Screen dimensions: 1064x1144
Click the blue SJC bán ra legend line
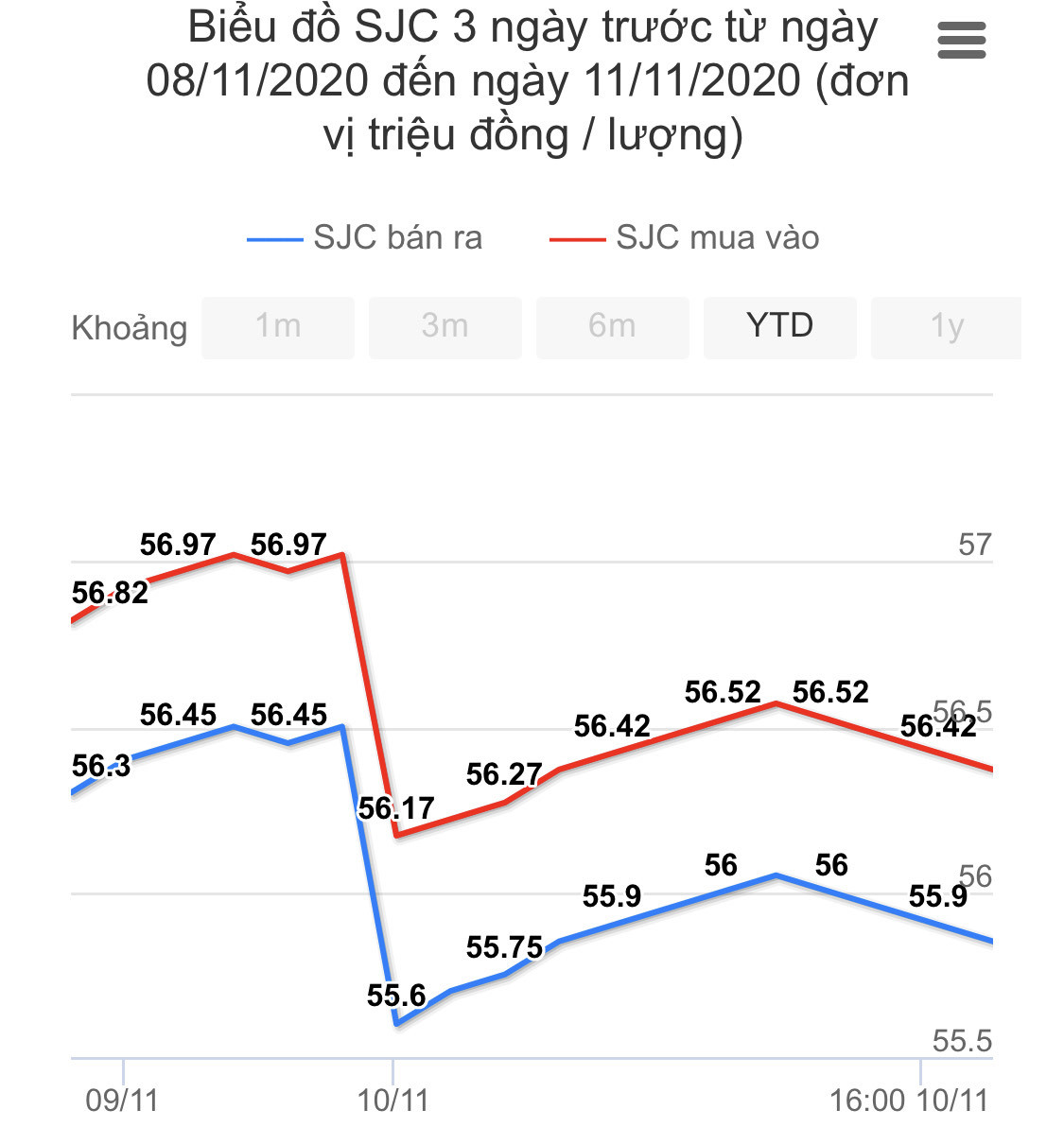(x=274, y=239)
